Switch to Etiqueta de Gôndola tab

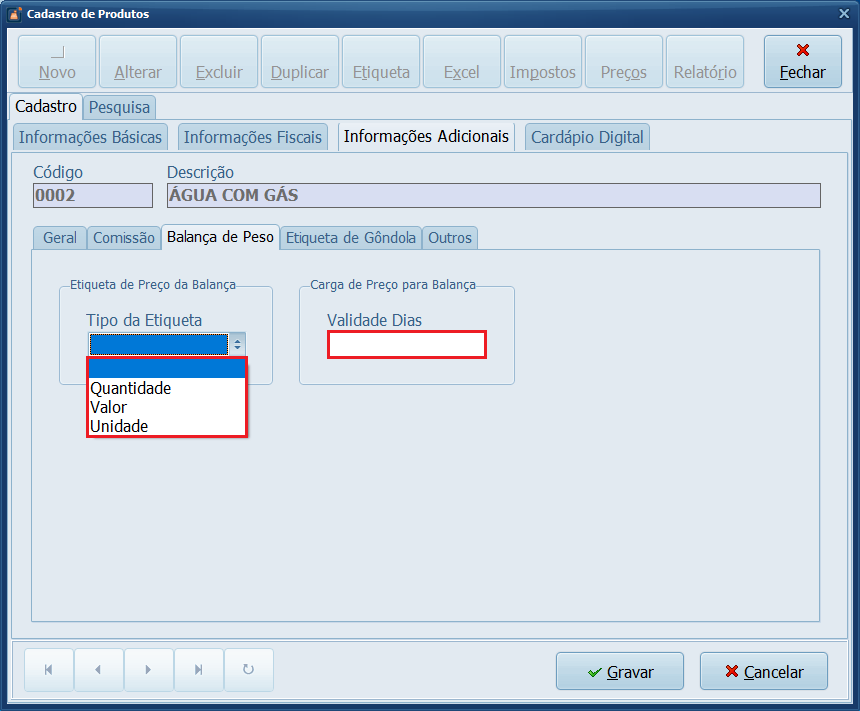pos(351,237)
